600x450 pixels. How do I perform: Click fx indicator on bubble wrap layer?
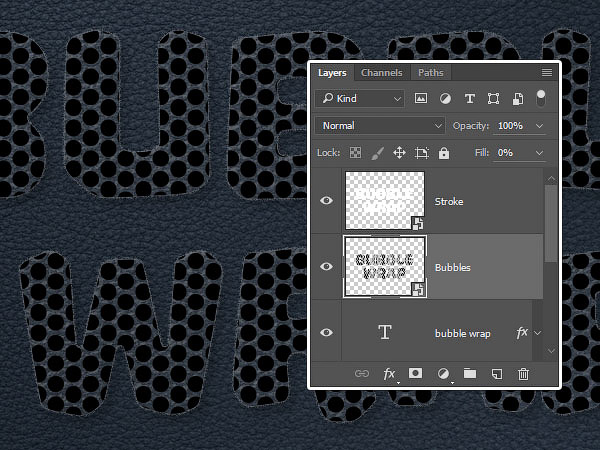(x=522, y=333)
